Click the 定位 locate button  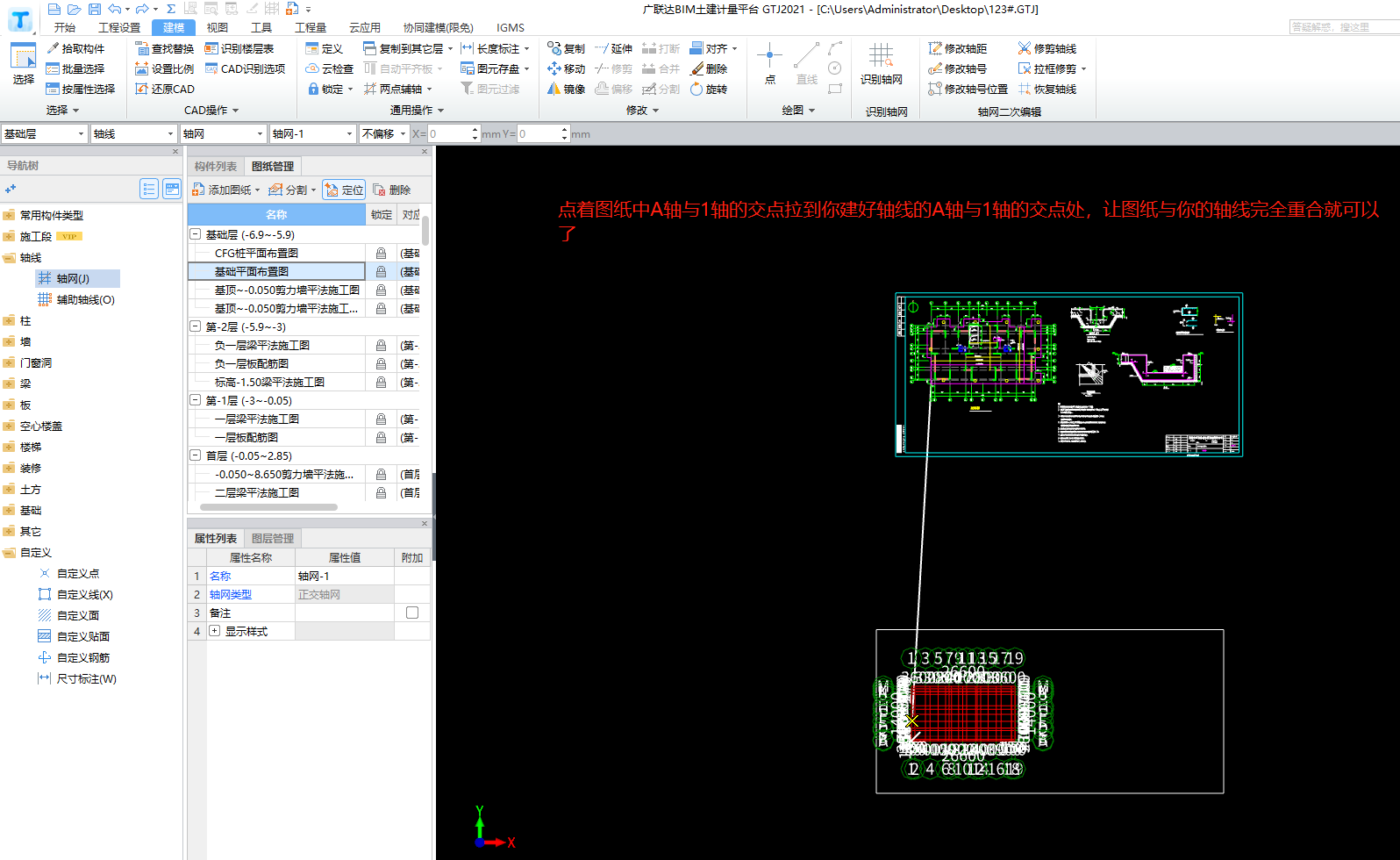pos(344,190)
